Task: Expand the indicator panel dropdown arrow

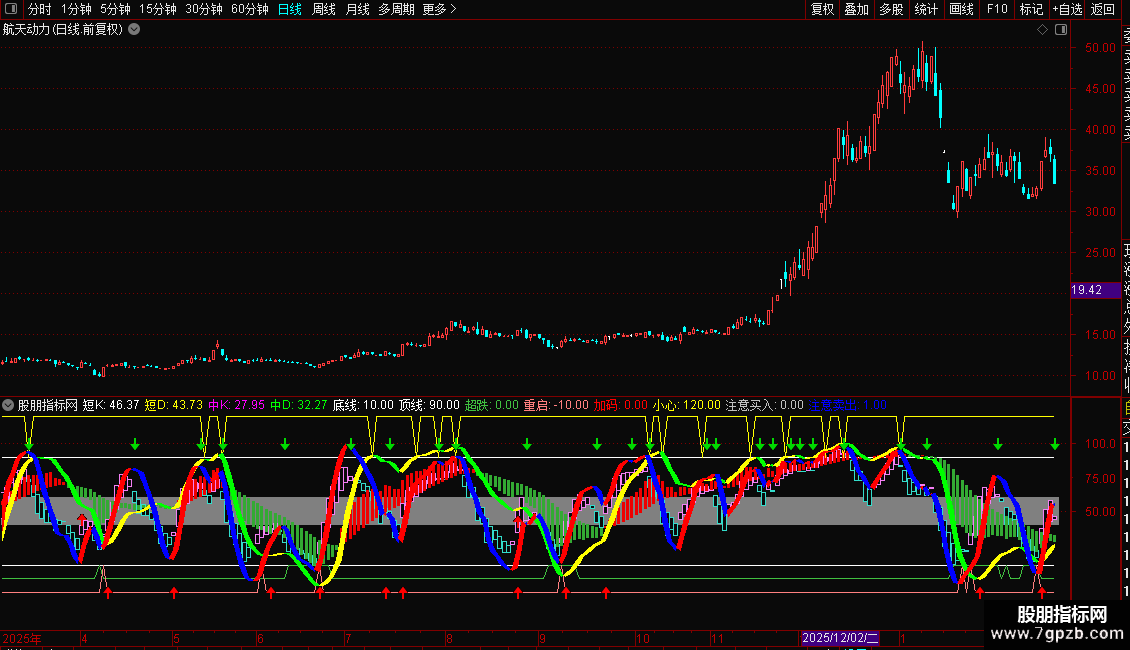Action: point(9,405)
